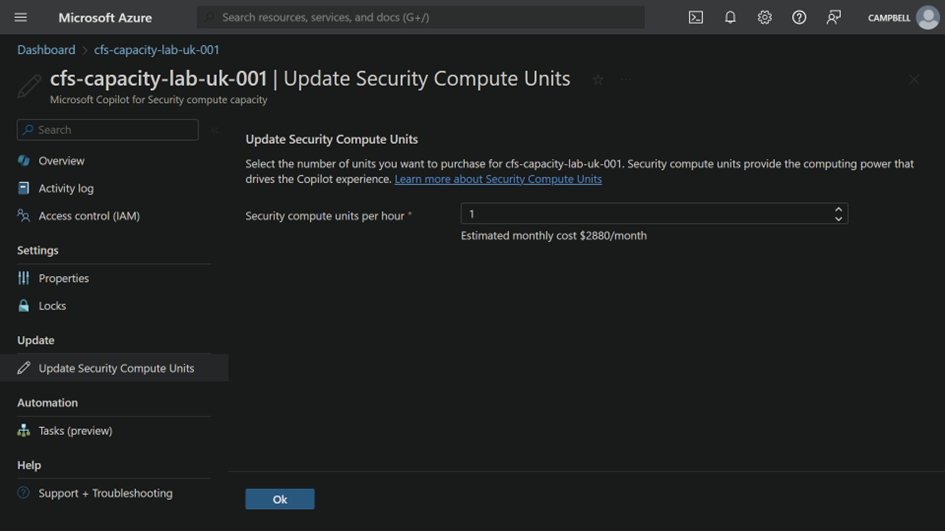Click the large pencil icon beside the resource title
945x531 pixels.
pyautogui.click(x=29, y=86)
